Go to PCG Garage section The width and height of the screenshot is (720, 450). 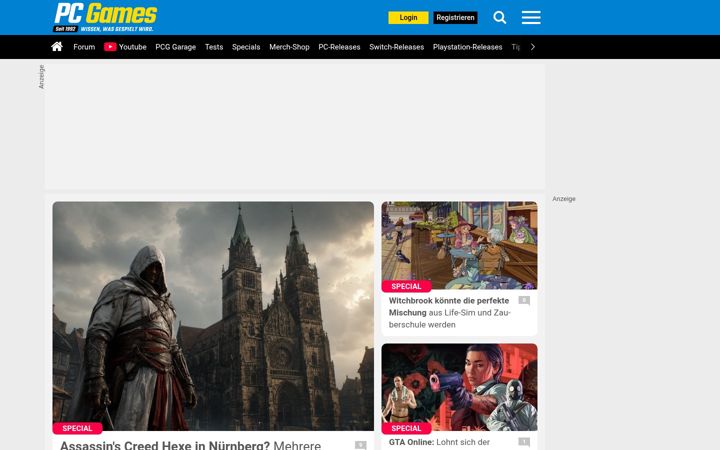pyautogui.click(x=175, y=47)
